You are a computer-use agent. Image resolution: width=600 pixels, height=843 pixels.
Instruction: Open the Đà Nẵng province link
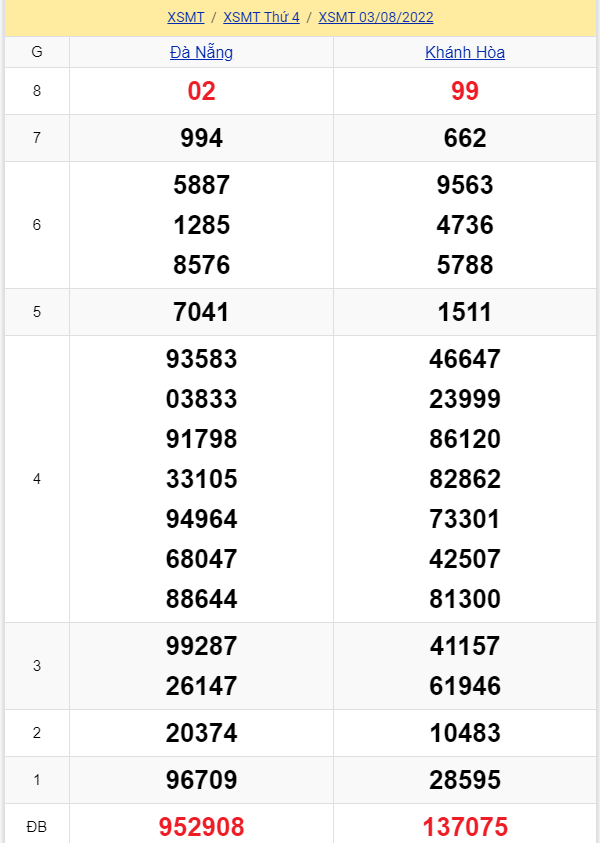201,52
